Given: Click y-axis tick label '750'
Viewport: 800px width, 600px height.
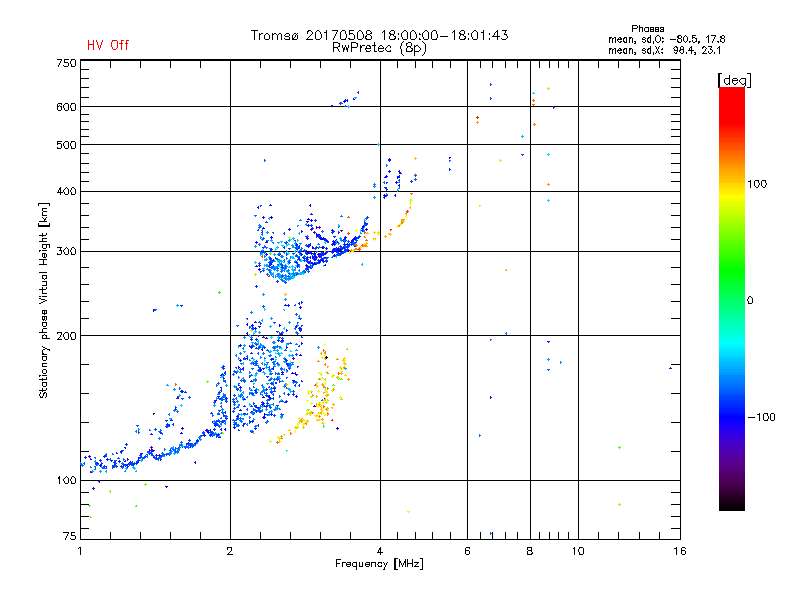Looking at the screenshot, I should (x=66, y=63).
